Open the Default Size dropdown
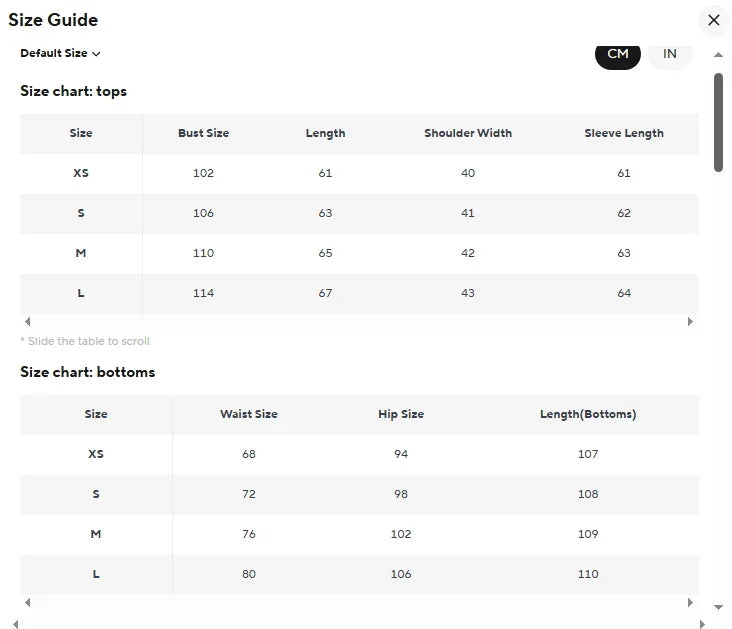The height and width of the screenshot is (629, 732). 61,54
